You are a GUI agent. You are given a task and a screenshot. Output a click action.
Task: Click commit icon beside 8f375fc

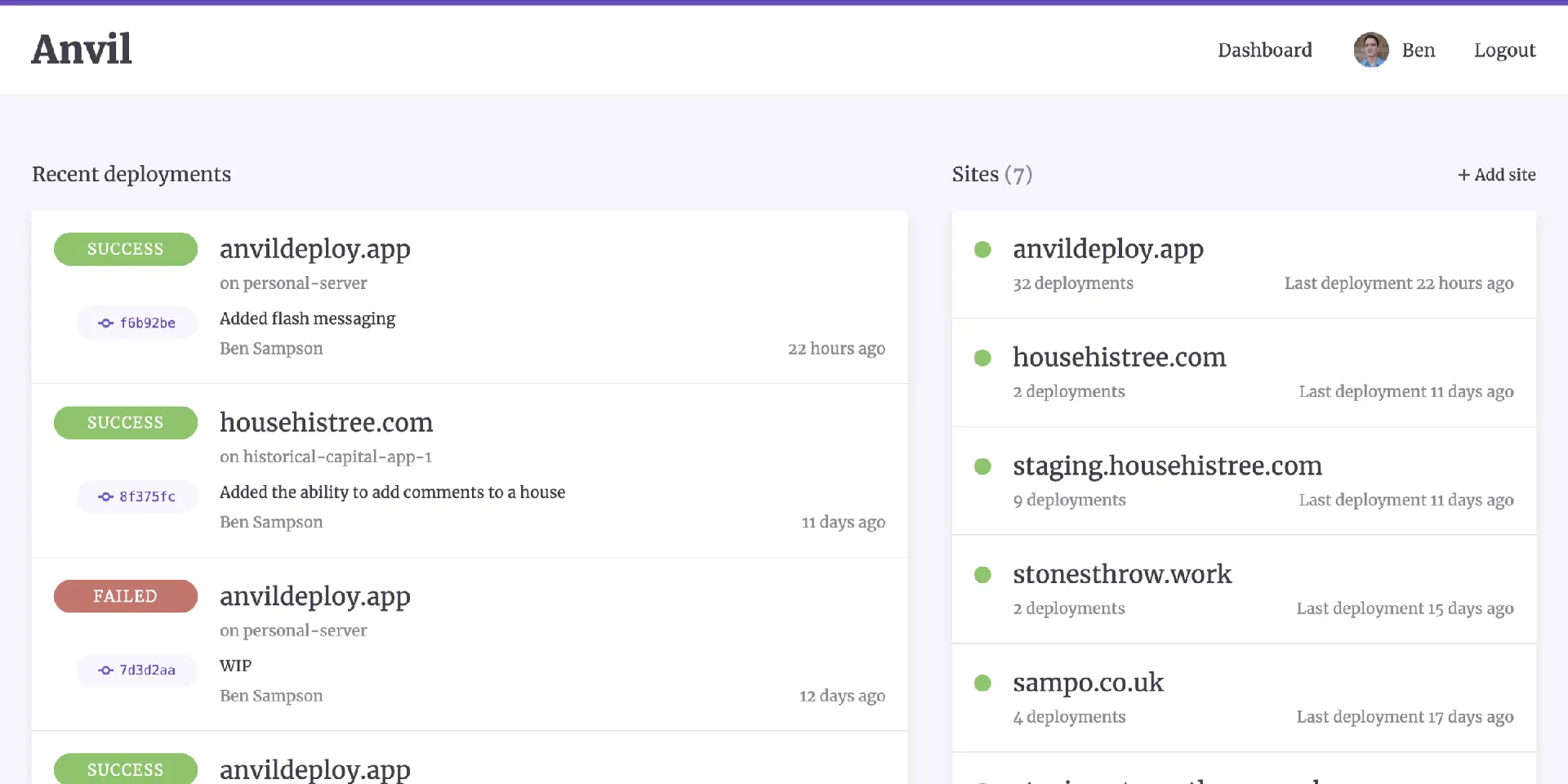[105, 497]
